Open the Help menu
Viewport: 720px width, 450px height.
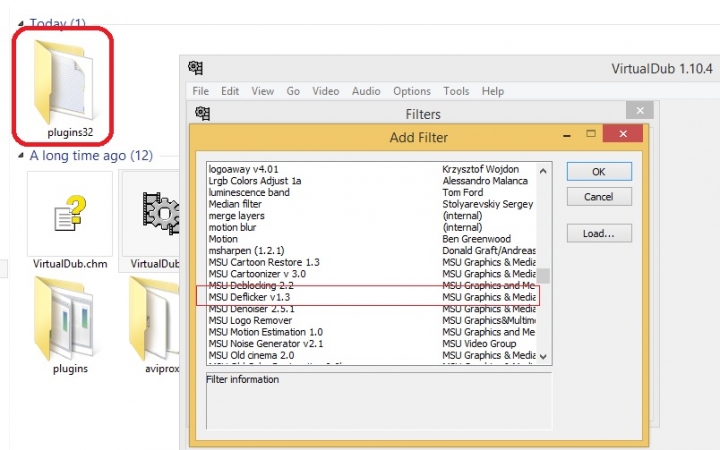[493, 91]
